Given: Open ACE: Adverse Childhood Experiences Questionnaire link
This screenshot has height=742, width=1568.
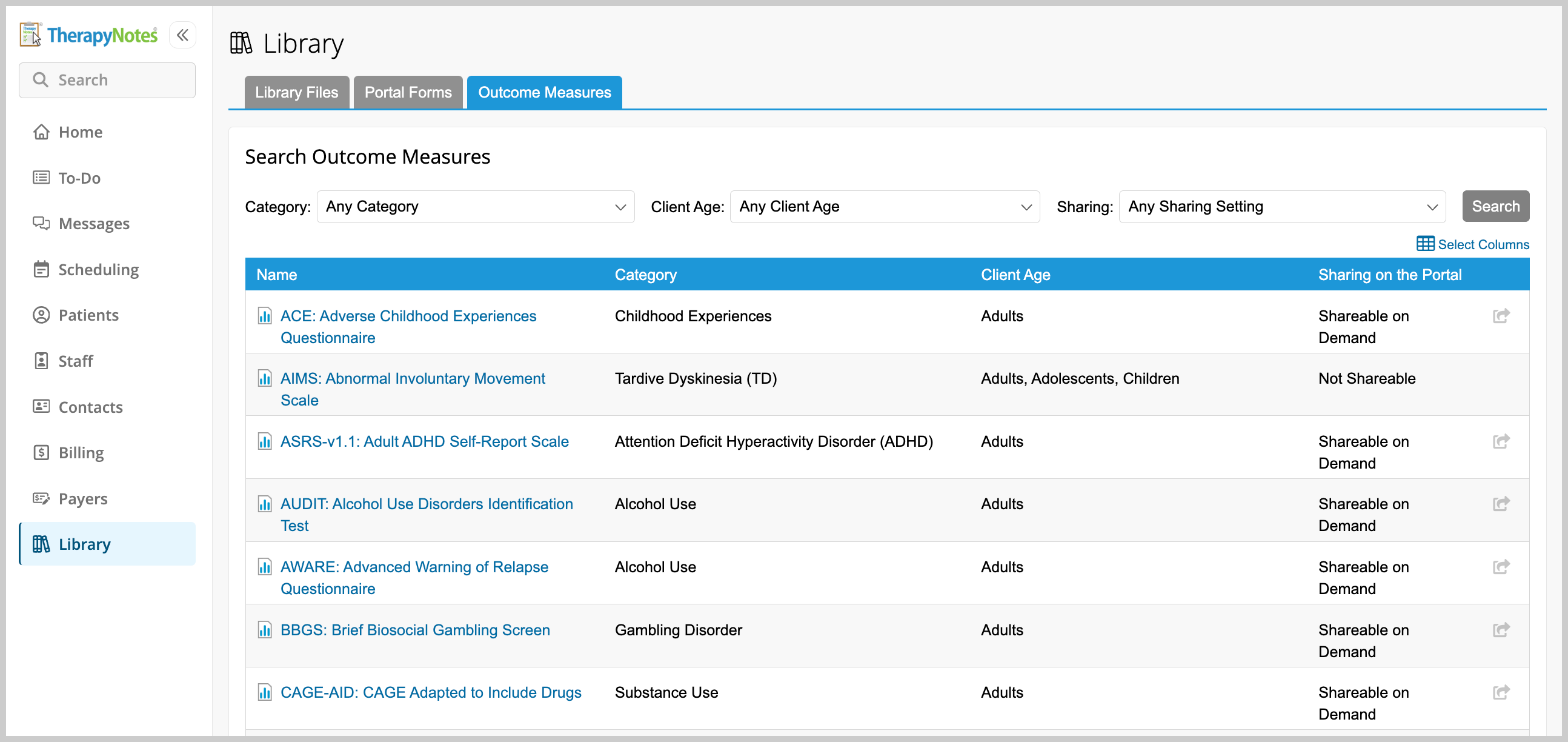Looking at the screenshot, I should tap(408, 327).
